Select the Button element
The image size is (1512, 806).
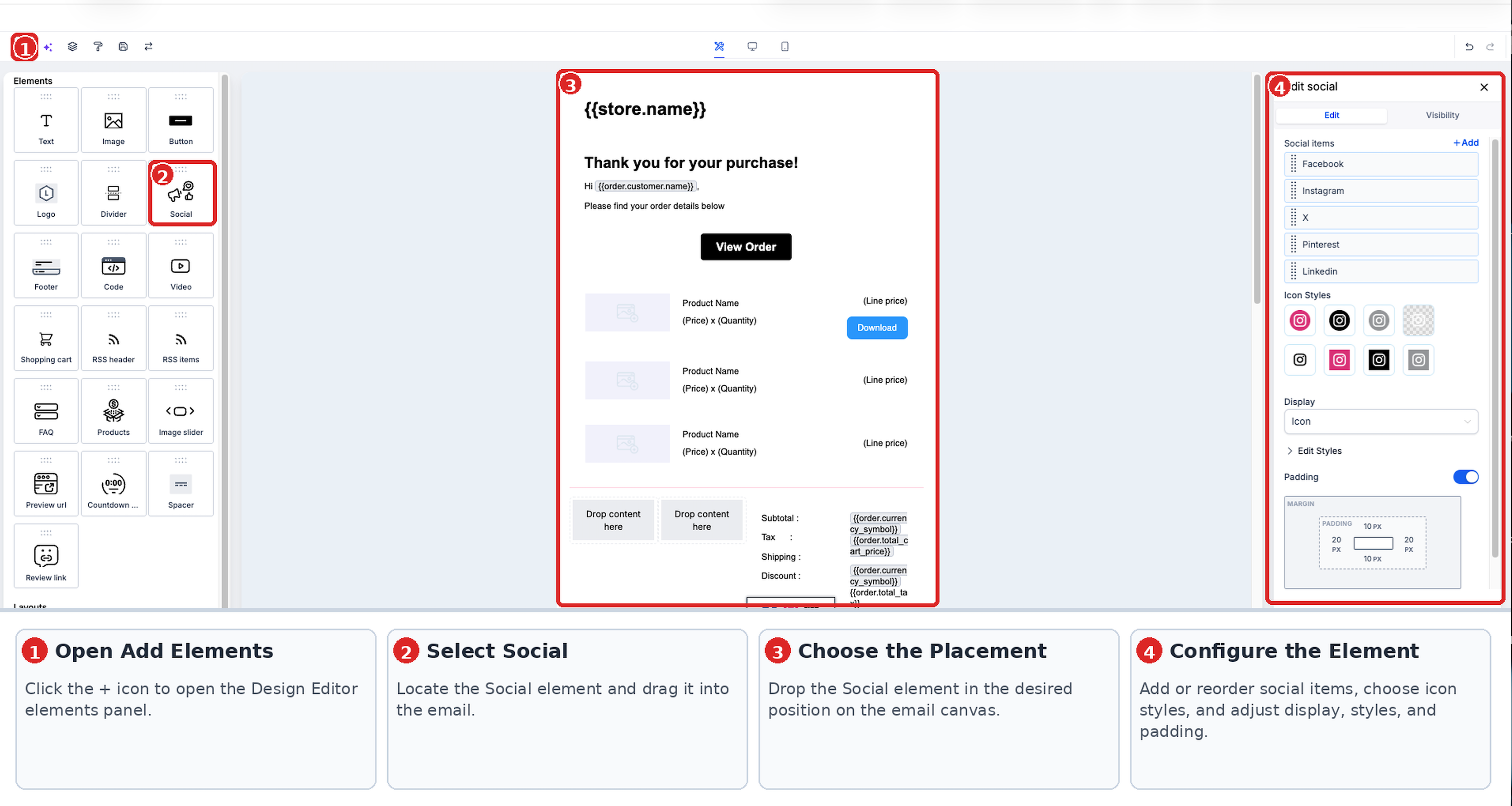point(181,120)
